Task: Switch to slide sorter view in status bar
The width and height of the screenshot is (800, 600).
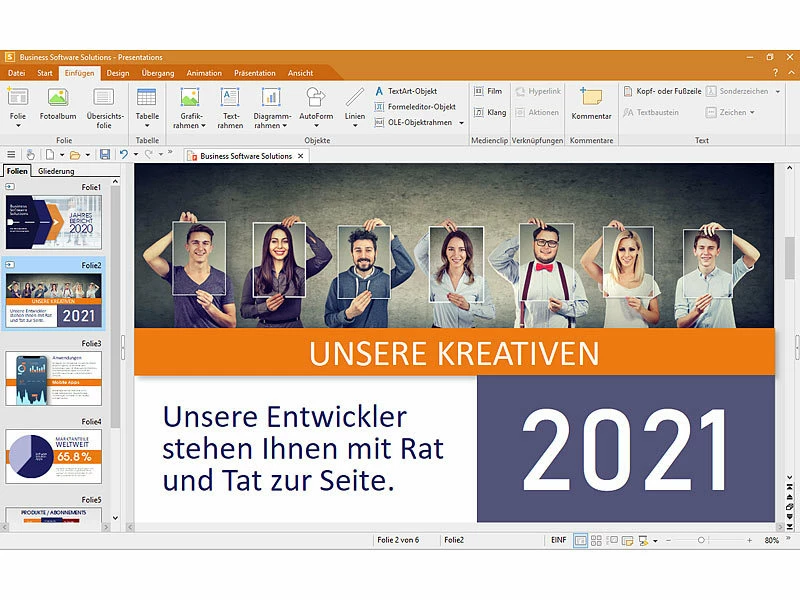Action: pos(596,540)
